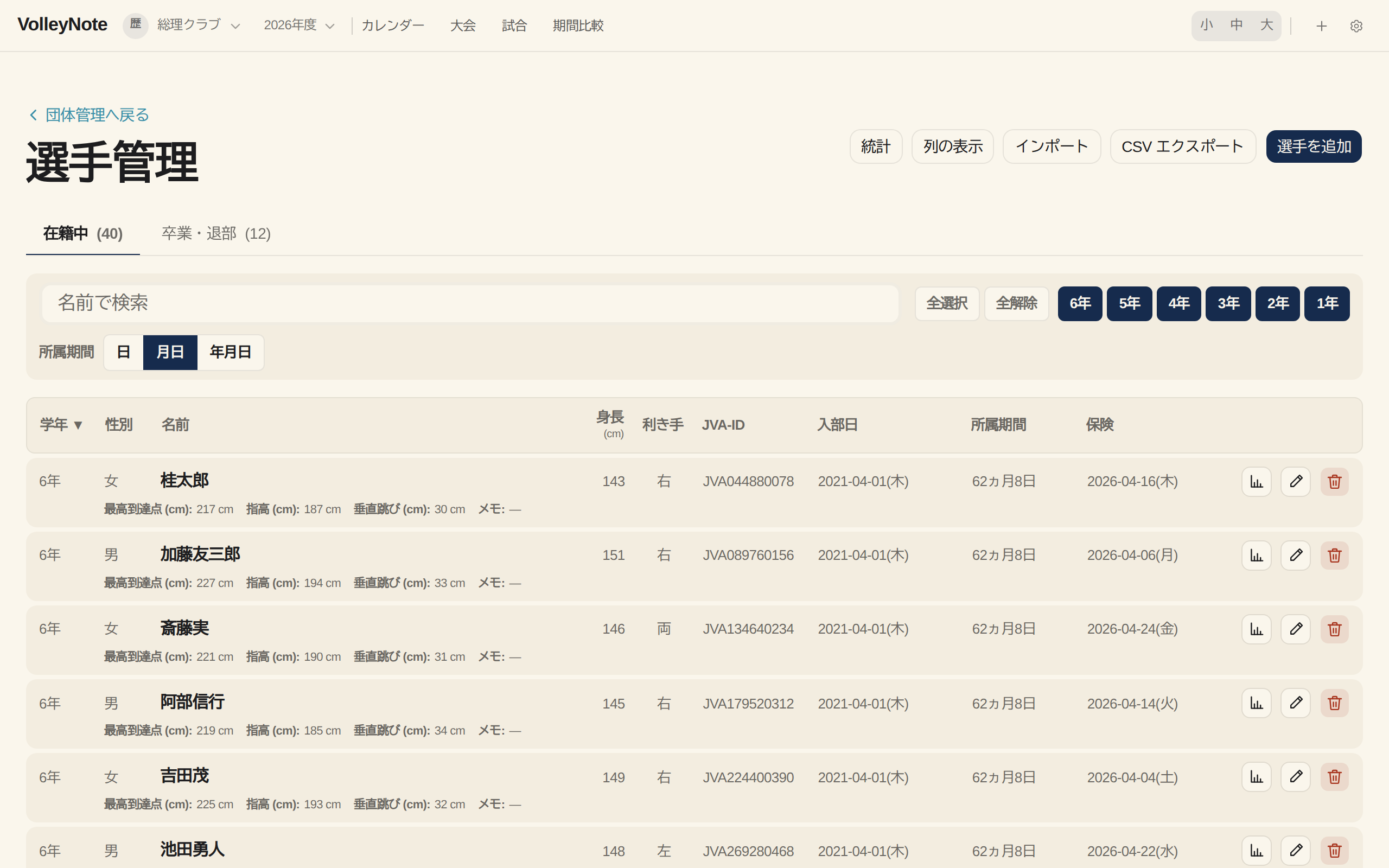
Task: Toggle the 3年 grade filter
Action: coord(1228,304)
